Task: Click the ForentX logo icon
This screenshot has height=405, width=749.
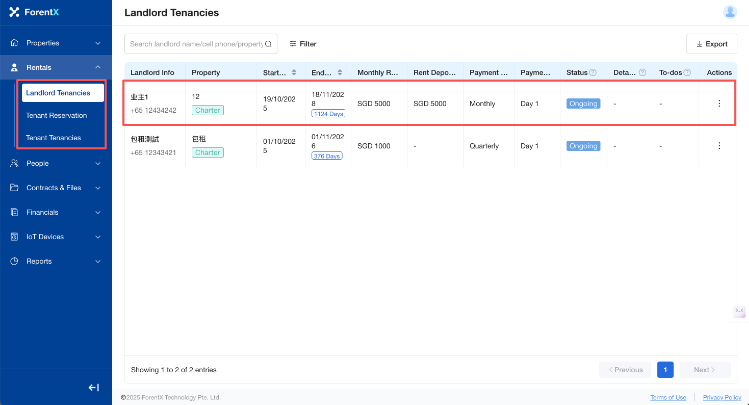Action: point(14,12)
